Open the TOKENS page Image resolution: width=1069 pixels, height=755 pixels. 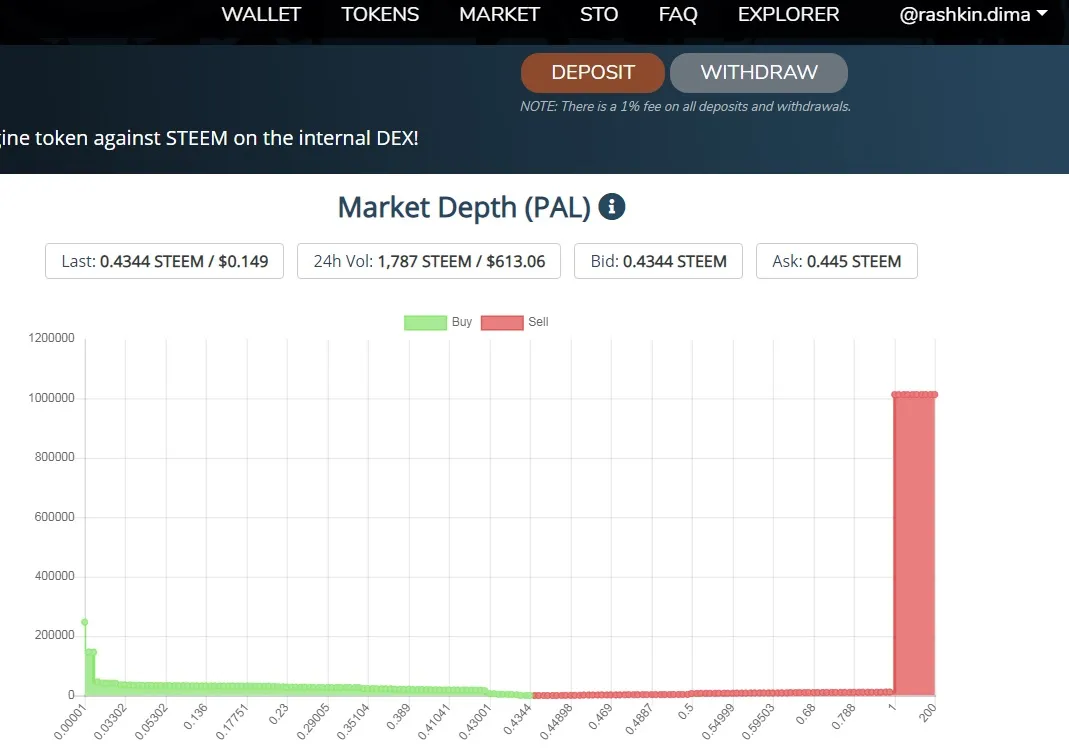[x=380, y=14]
